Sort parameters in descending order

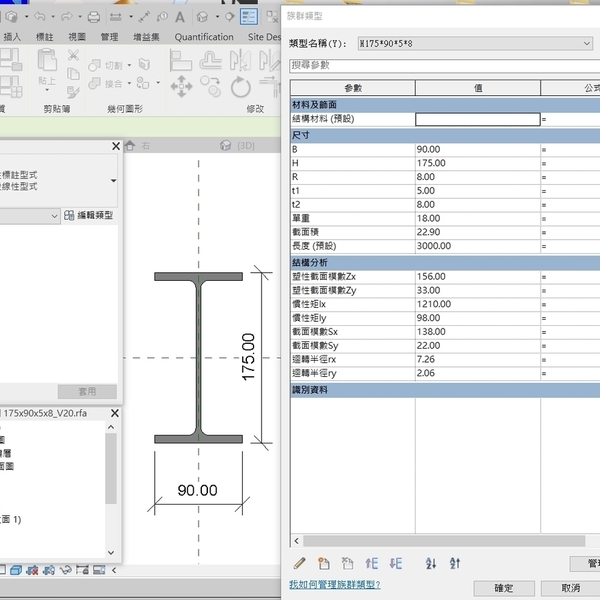455,564
